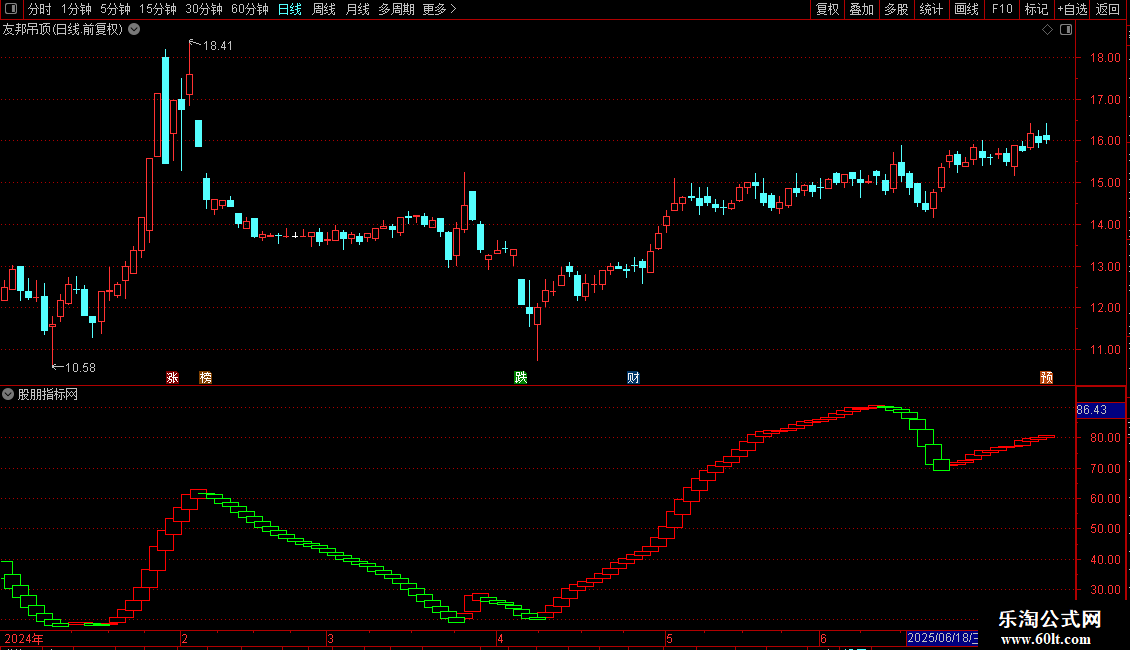This screenshot has height=650, width=1130.
Task: Switch to 分时 intraday view
Action: click(40, 9)
